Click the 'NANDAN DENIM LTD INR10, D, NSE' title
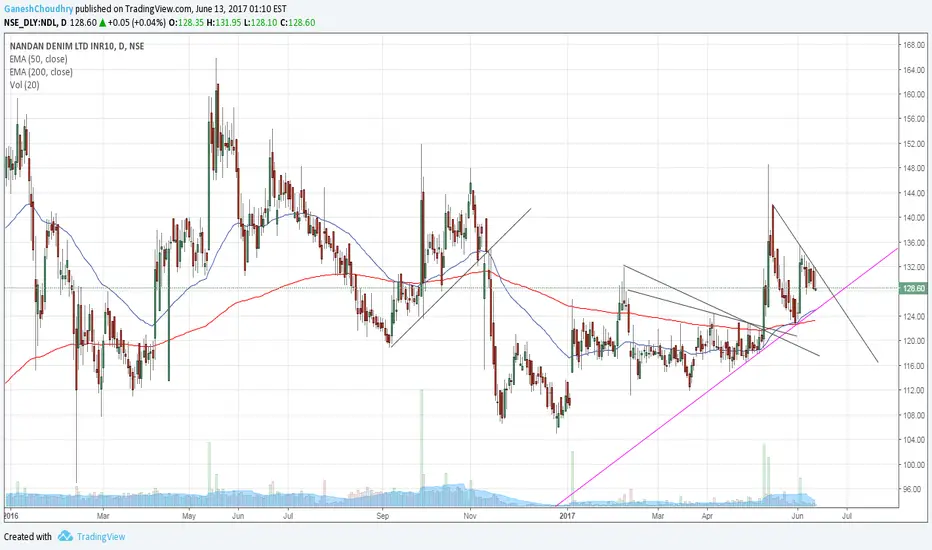 (x=77, y=46)
